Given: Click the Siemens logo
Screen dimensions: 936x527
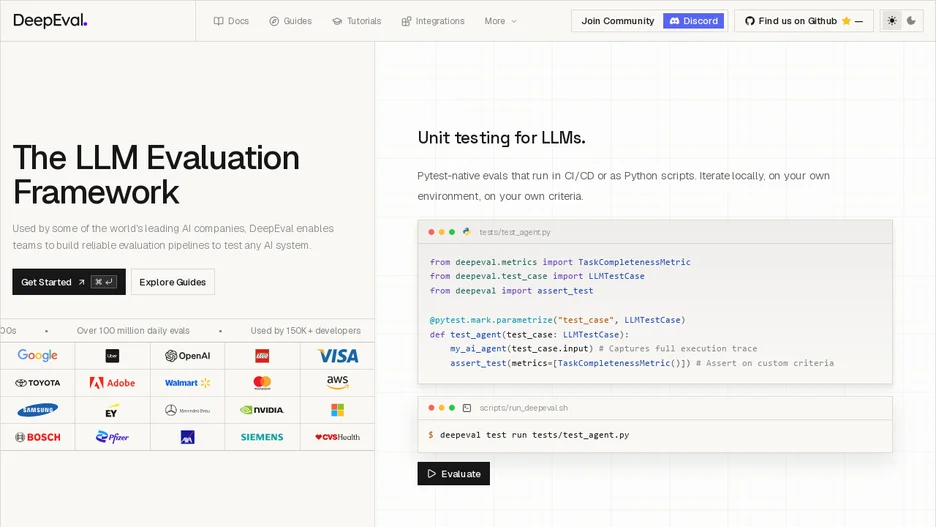Looking at the screenshot, I should (x=262, y=437).
